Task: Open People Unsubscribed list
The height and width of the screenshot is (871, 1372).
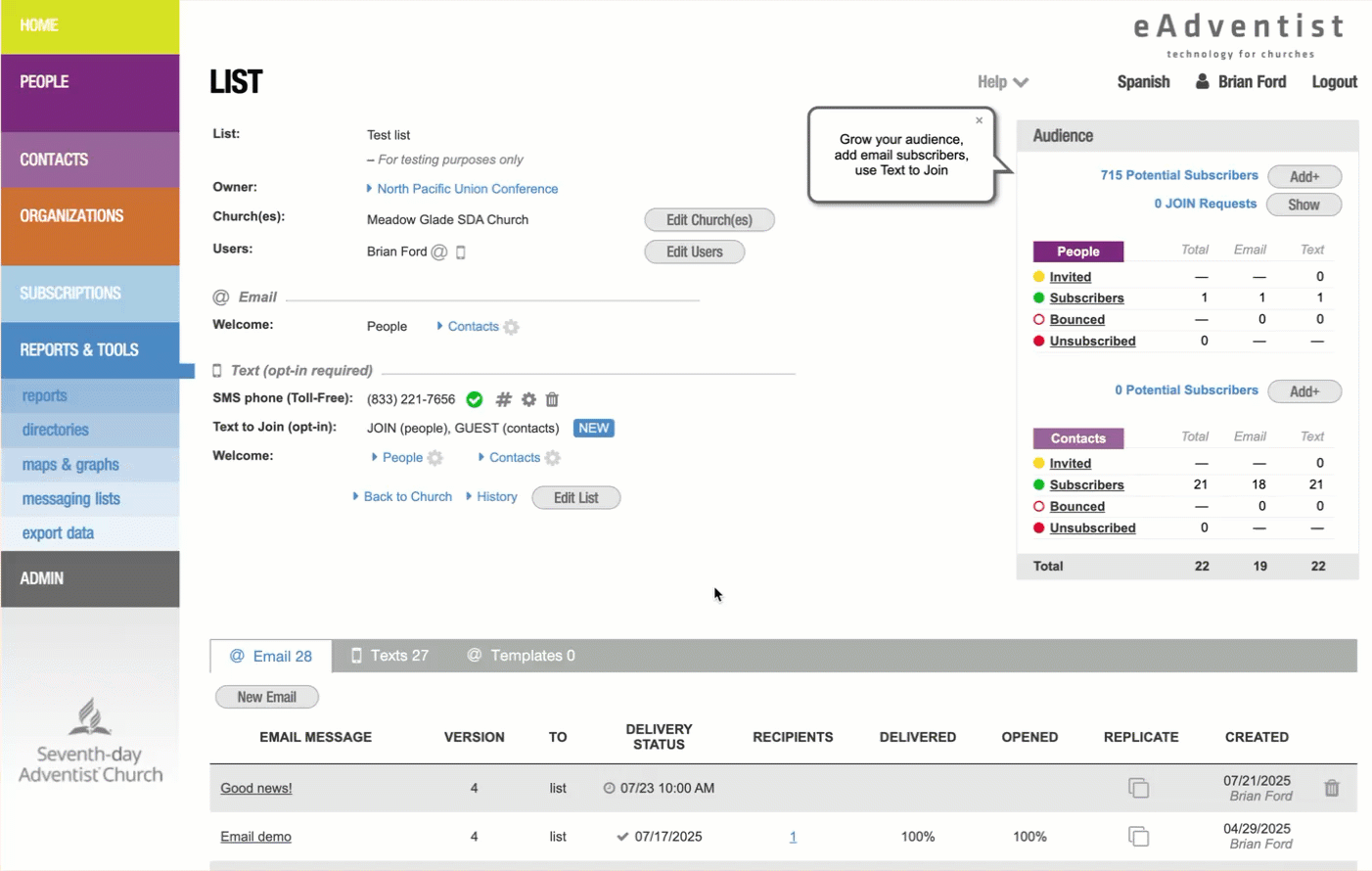Action: click(1092, 342)
